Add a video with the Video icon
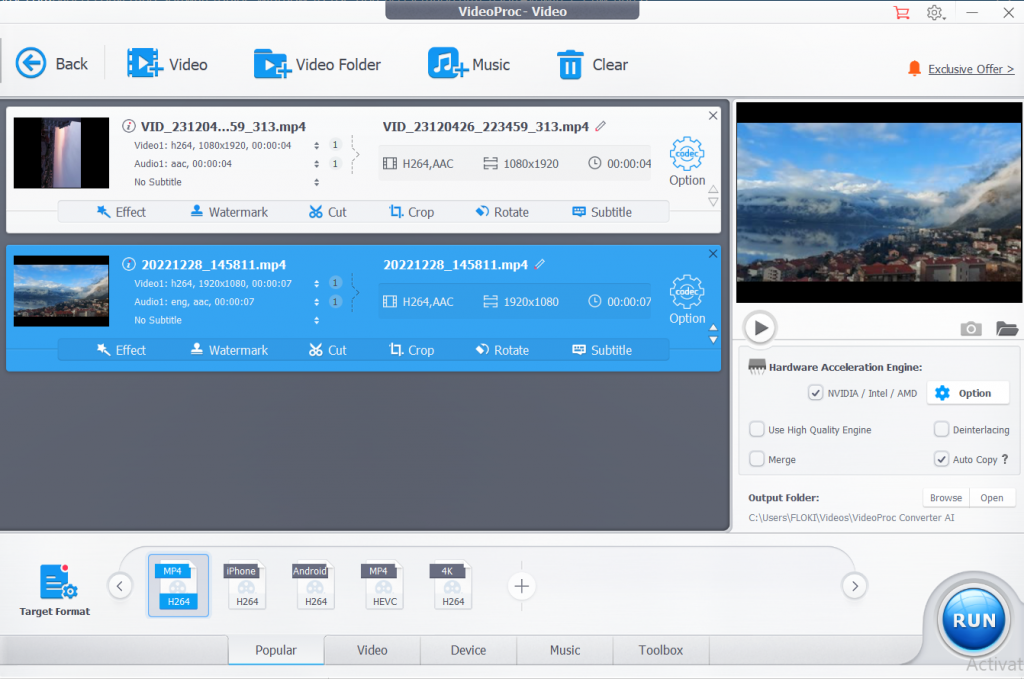This screenshot has height=679, width=1024. (x=144, y=64)
